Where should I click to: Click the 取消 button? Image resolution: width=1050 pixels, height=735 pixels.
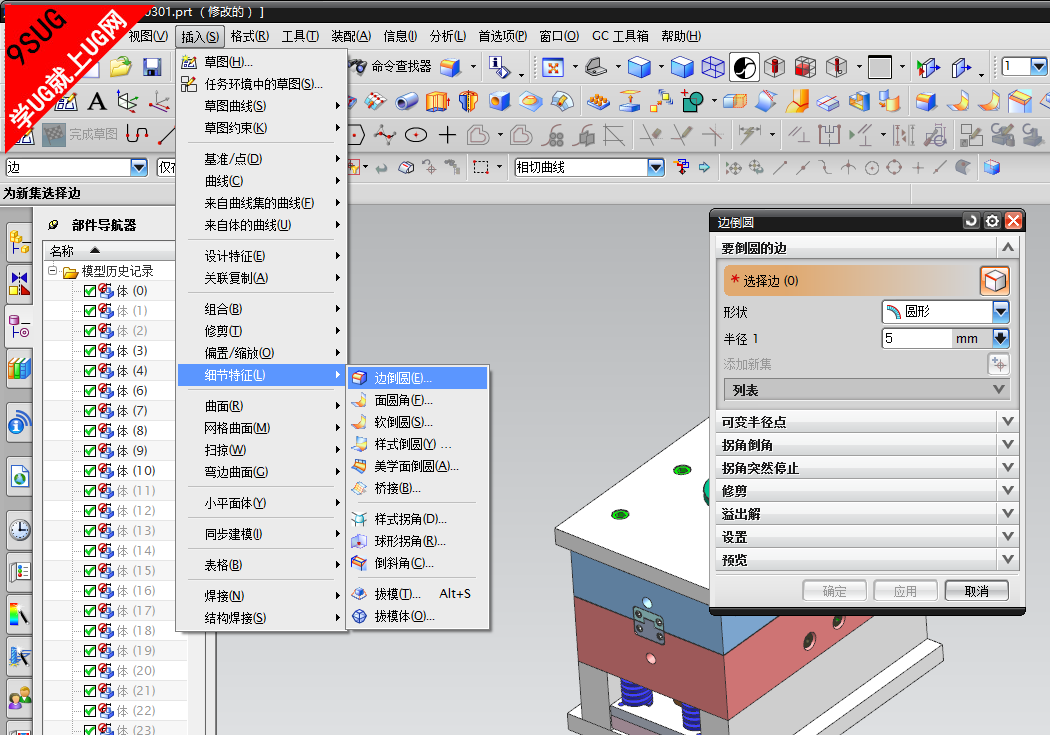coord(976,591)
